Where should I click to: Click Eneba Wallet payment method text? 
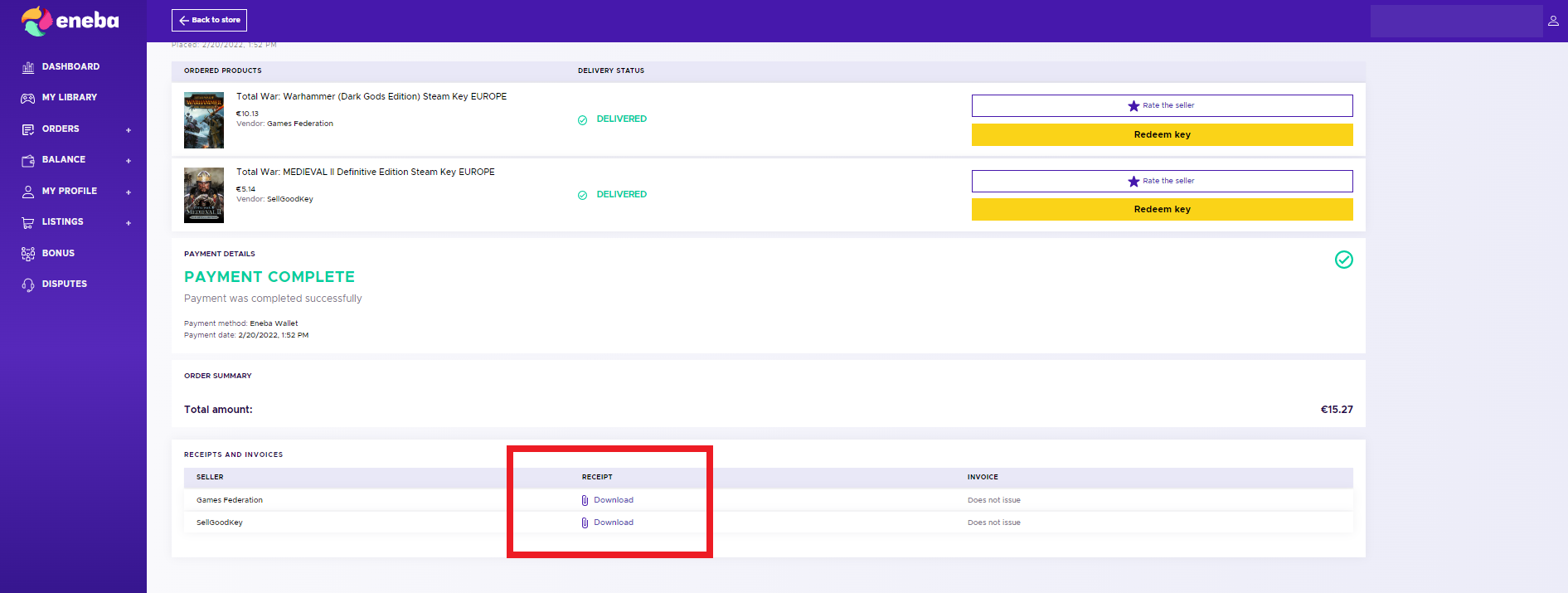pyautogui.click(x=274, y=323)
